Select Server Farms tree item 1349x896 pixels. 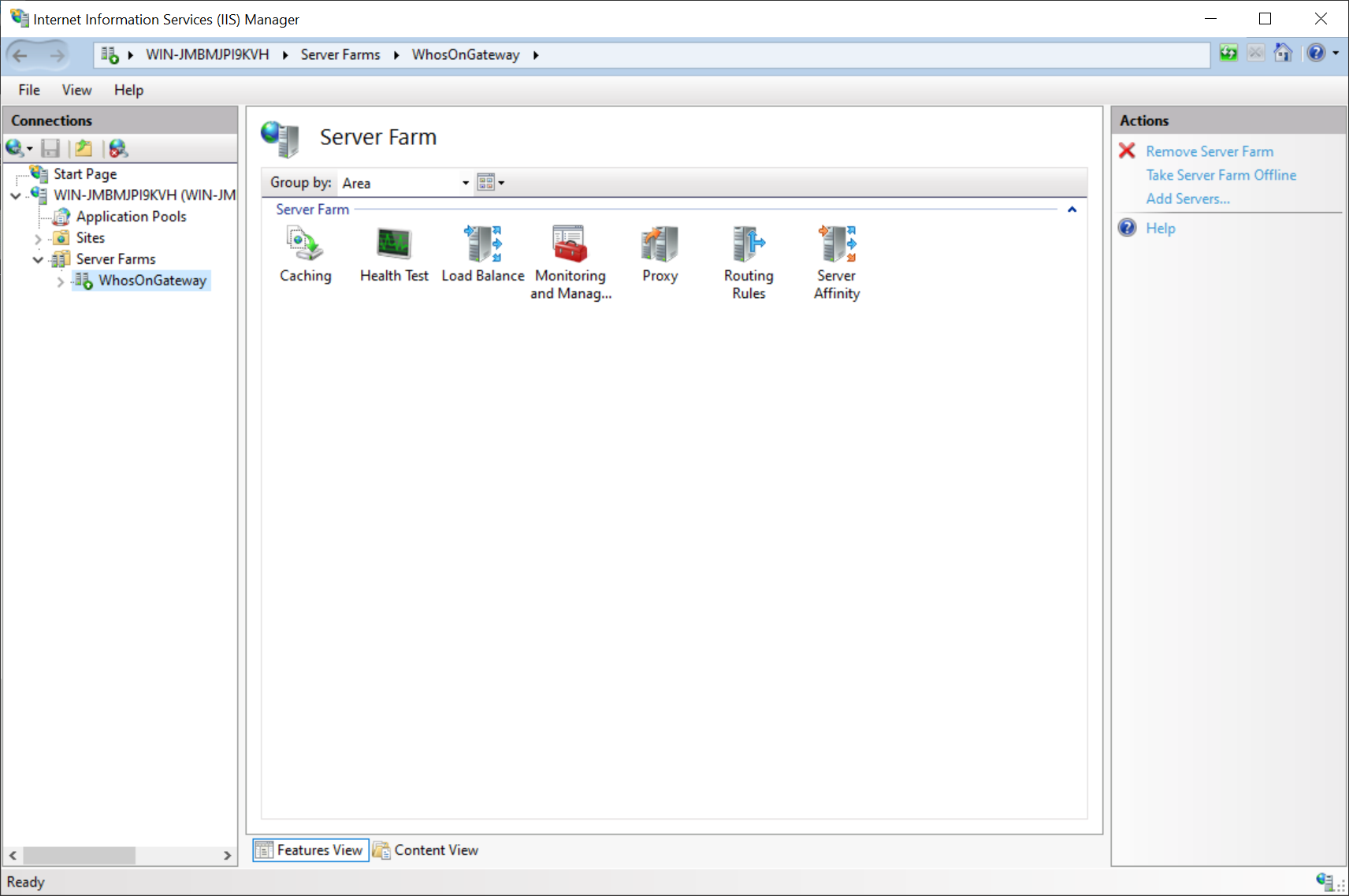pyautogui.click(x=115, y=258)
